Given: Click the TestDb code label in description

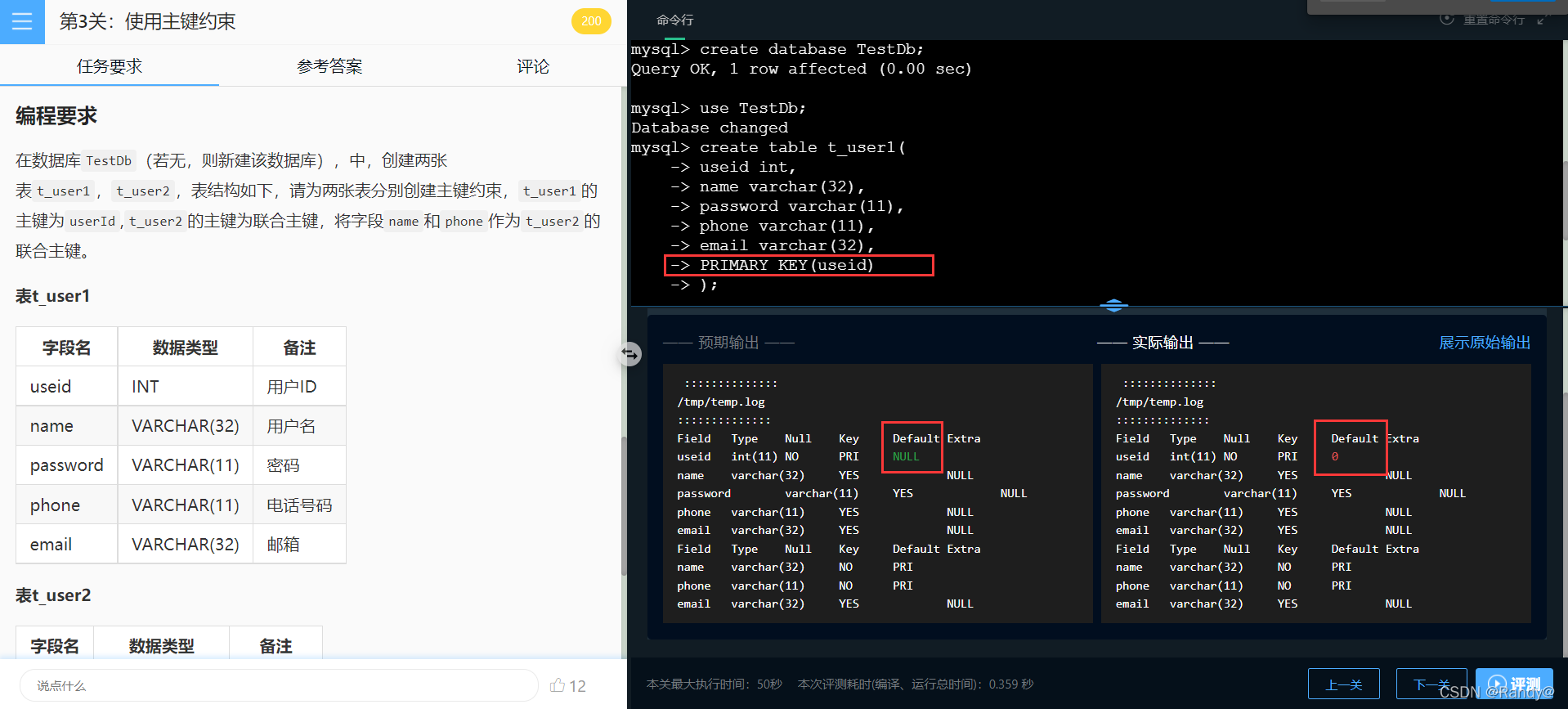Looking at the screenshot, I should click(109, 161).
